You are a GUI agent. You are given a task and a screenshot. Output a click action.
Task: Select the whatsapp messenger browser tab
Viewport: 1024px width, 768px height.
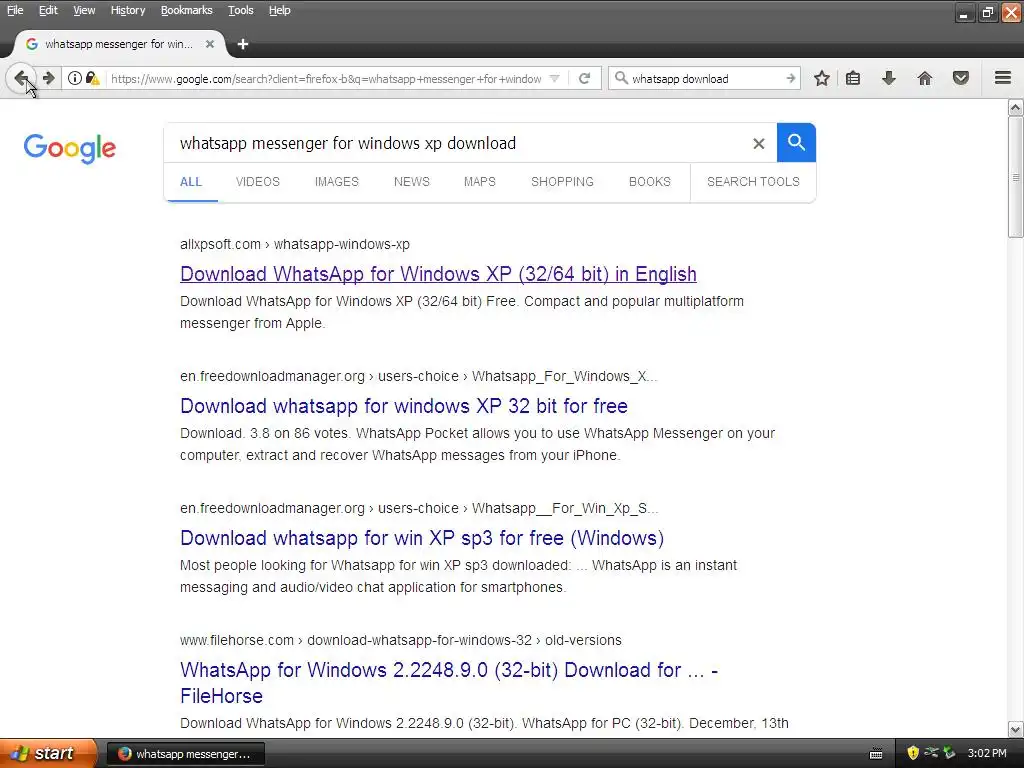pos(120,44)
